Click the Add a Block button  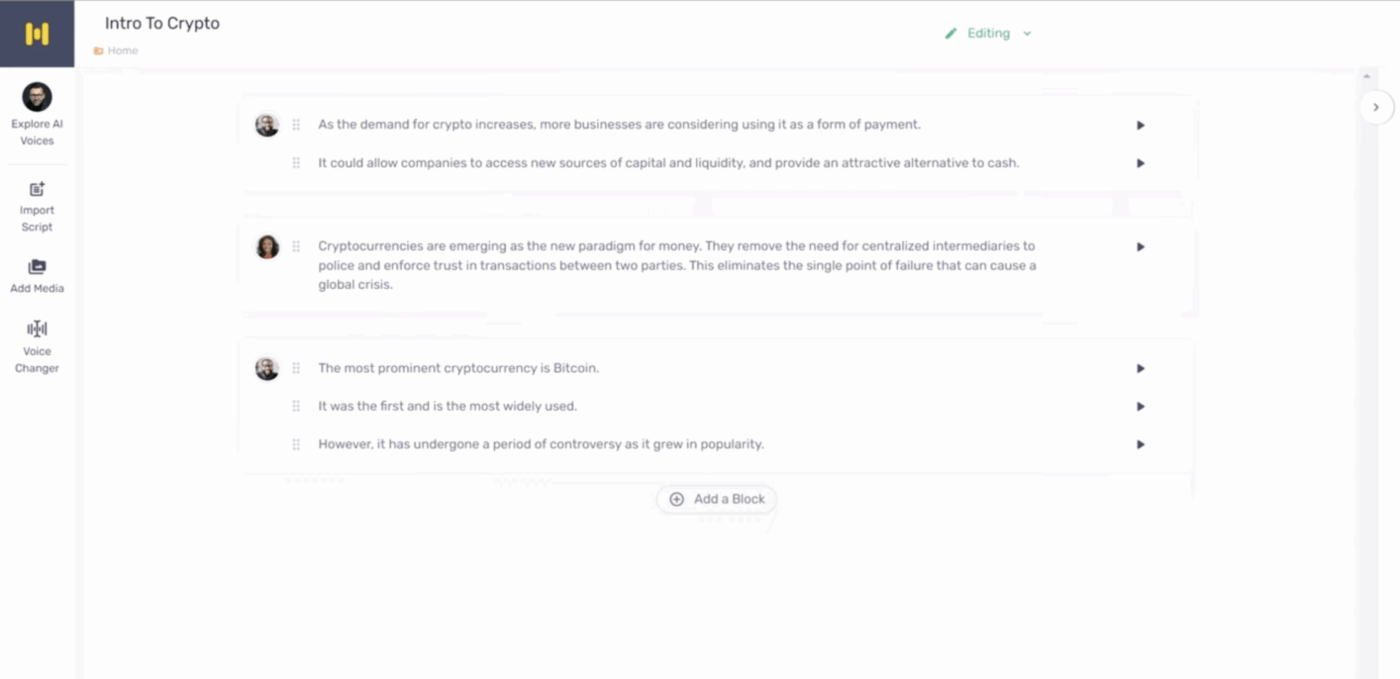click(717, 499)
